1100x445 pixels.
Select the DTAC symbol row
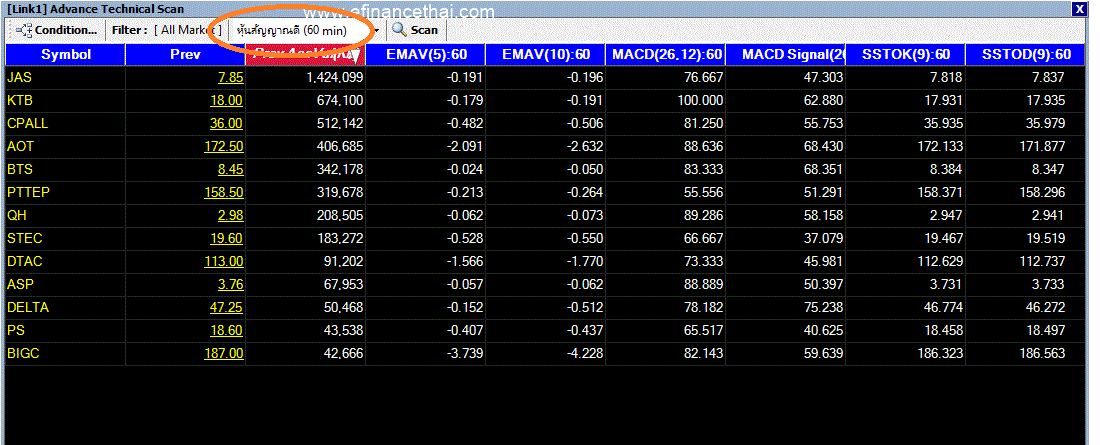click(545, 262)
